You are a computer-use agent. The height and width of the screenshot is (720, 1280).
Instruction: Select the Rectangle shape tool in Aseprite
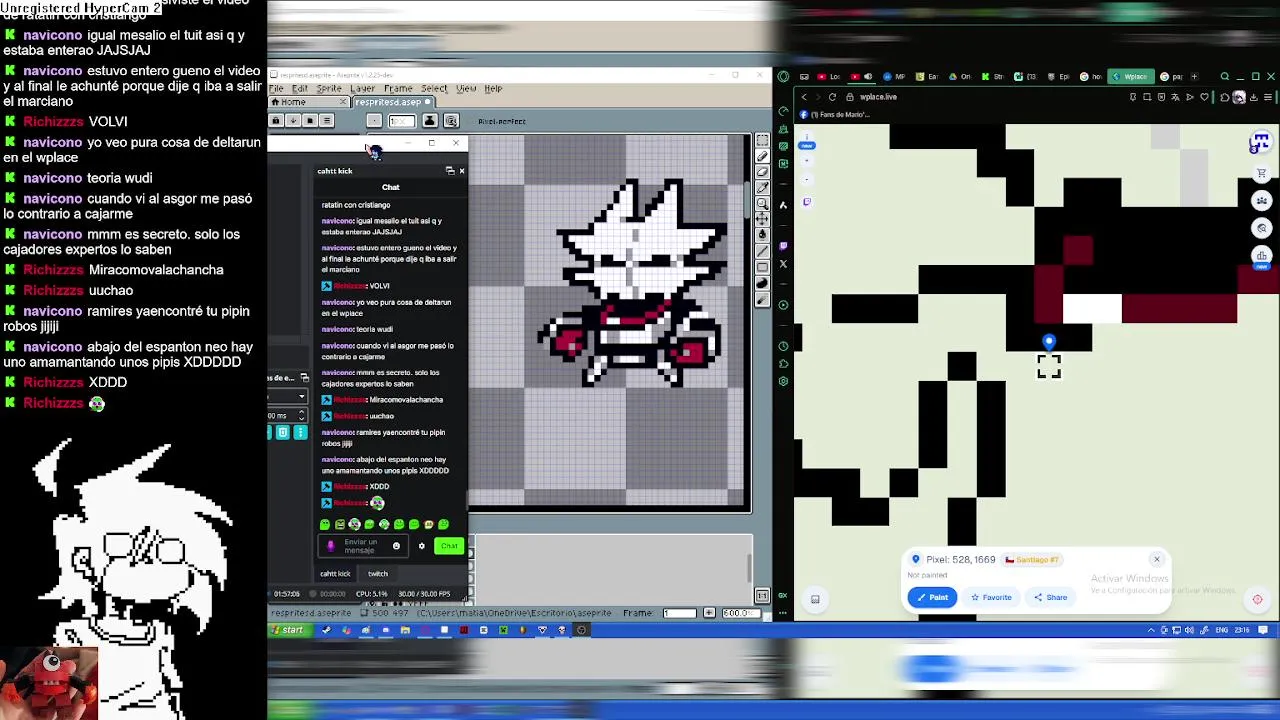[762, 267]
